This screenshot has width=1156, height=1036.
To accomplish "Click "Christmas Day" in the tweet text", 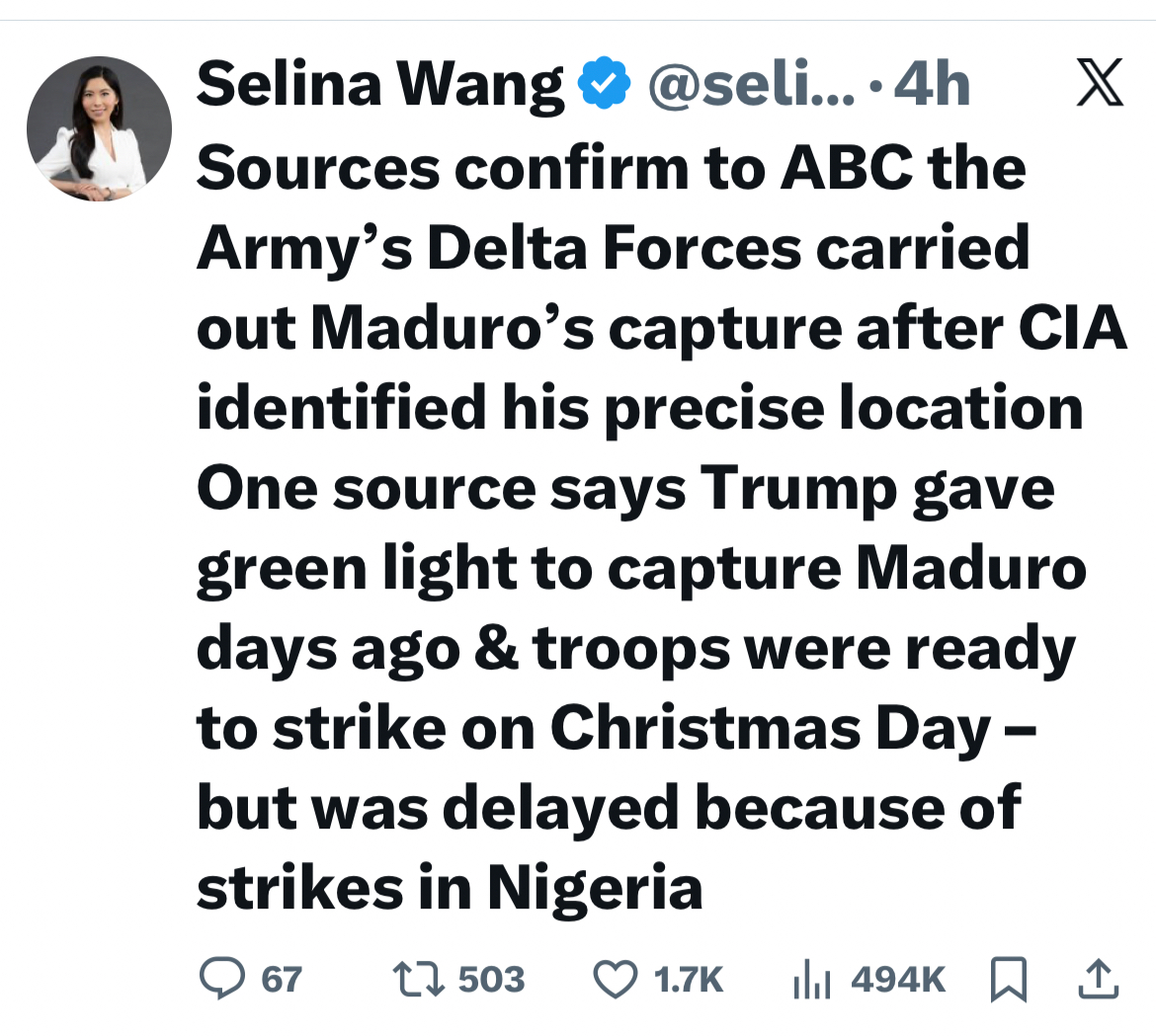I will tap(771, 728).
